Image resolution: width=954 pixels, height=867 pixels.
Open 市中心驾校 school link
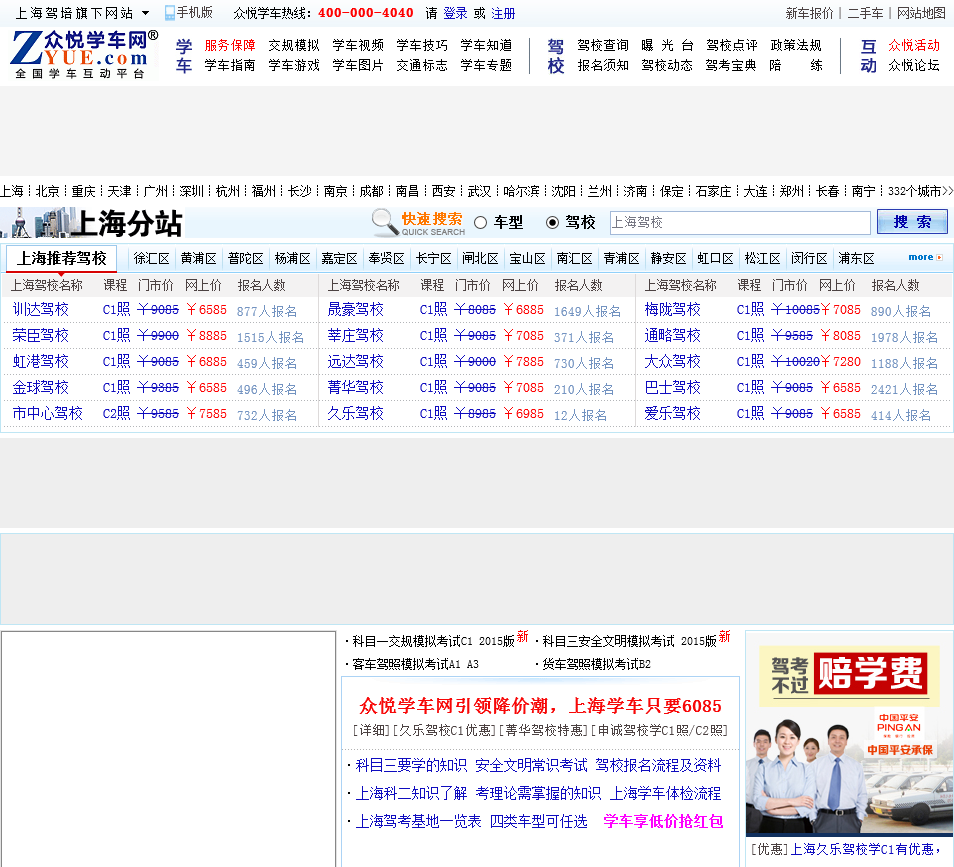coord(47,414)
